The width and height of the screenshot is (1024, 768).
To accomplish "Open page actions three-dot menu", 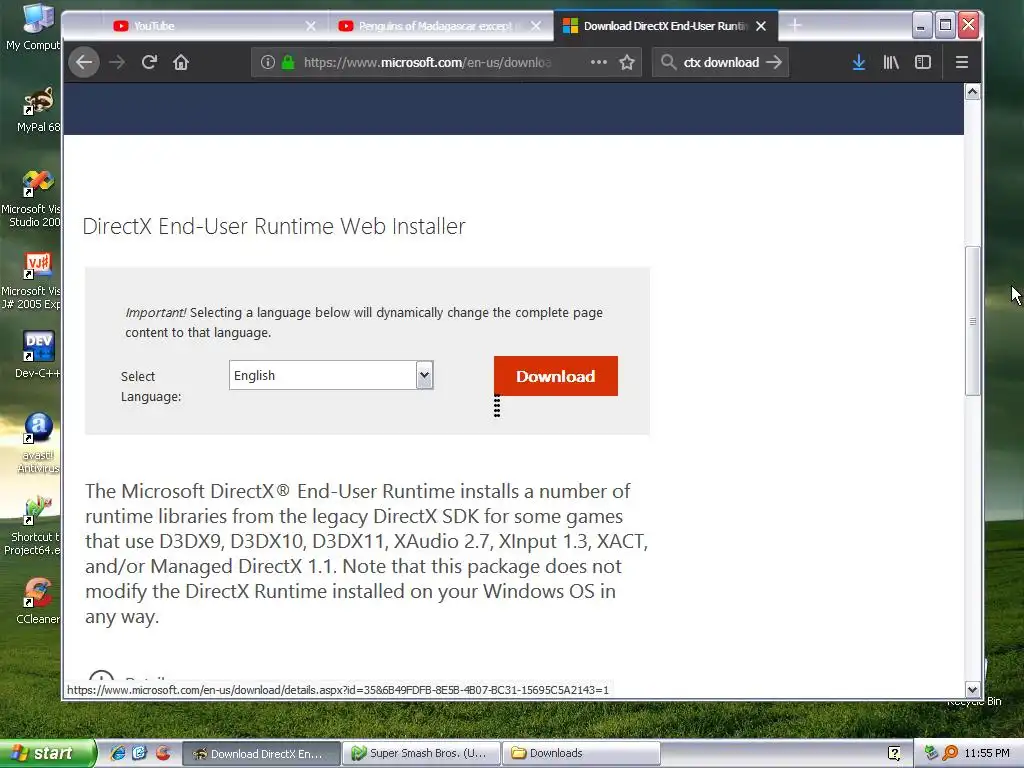I will [x=598, y=62].
